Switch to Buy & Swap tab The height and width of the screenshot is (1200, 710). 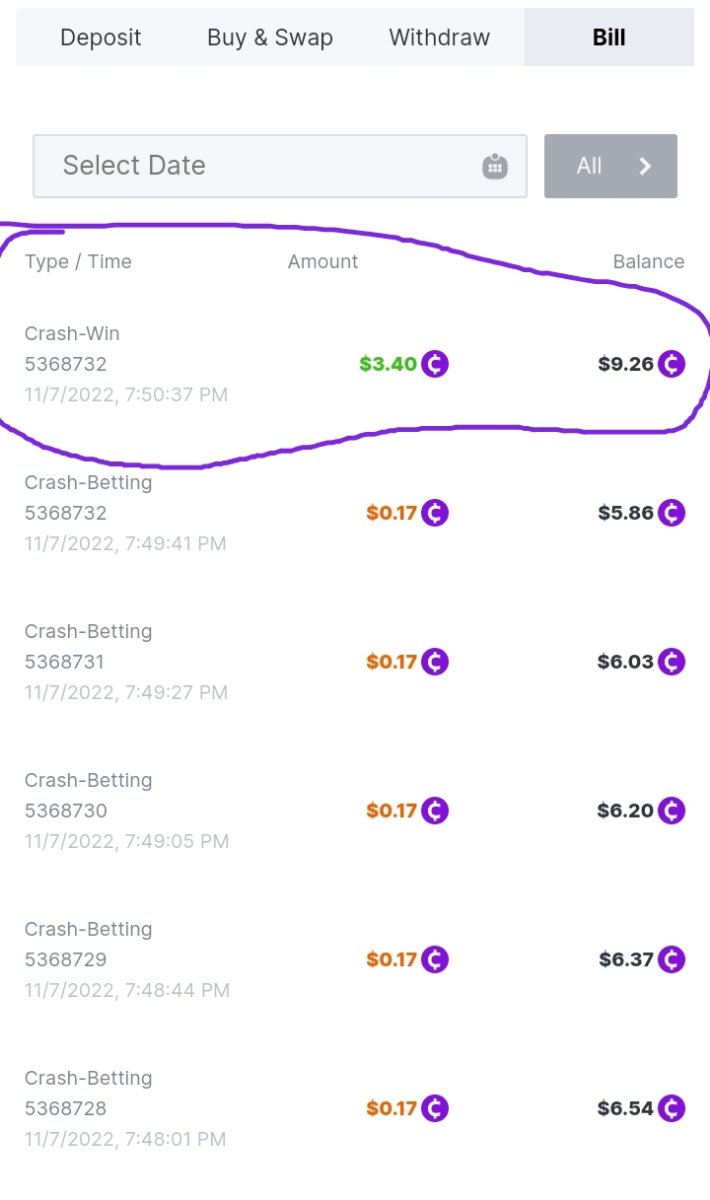tap(270, 38)
